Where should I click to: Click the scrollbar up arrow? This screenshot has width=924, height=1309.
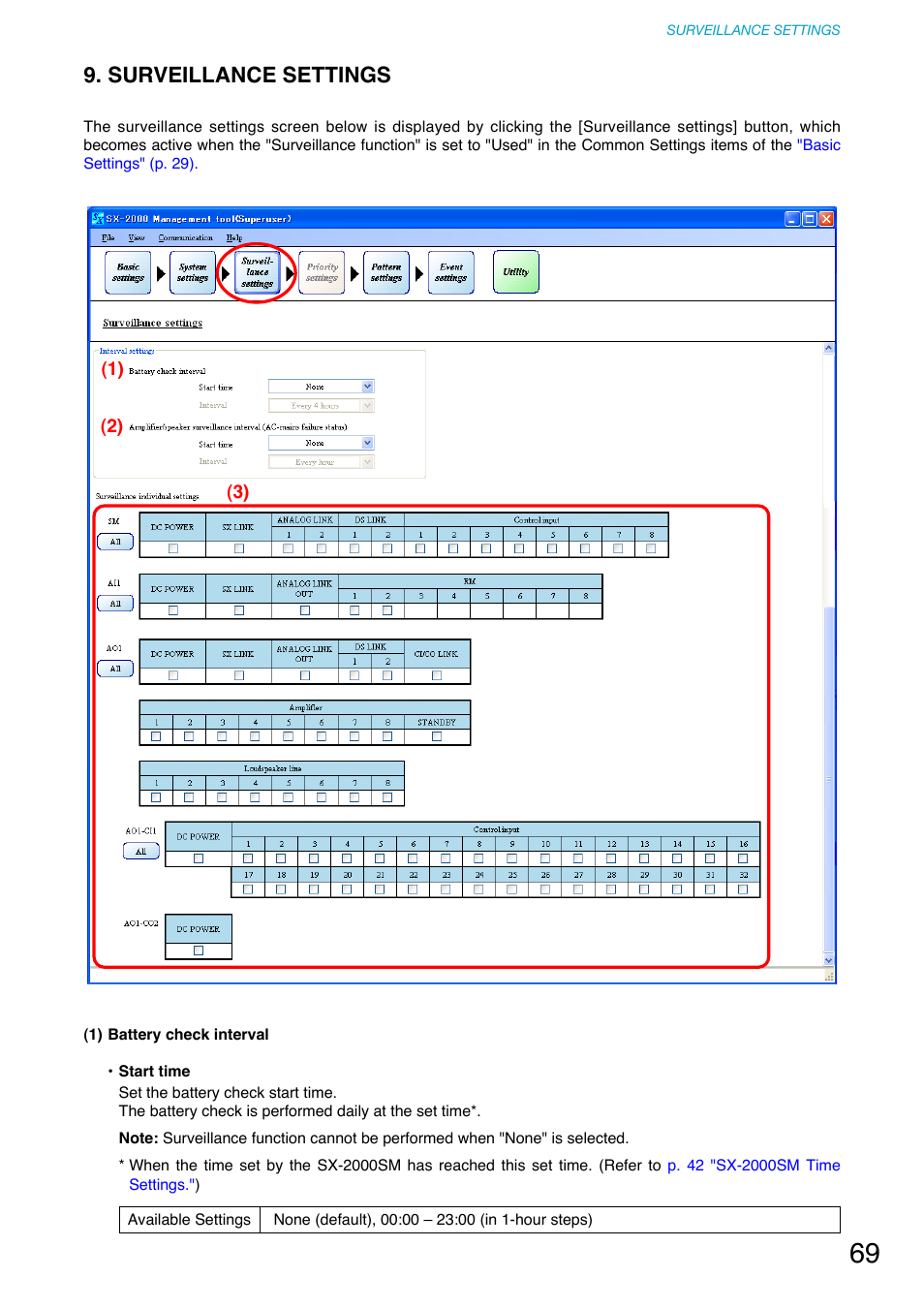pyautogui.click(x=829, y=349)
